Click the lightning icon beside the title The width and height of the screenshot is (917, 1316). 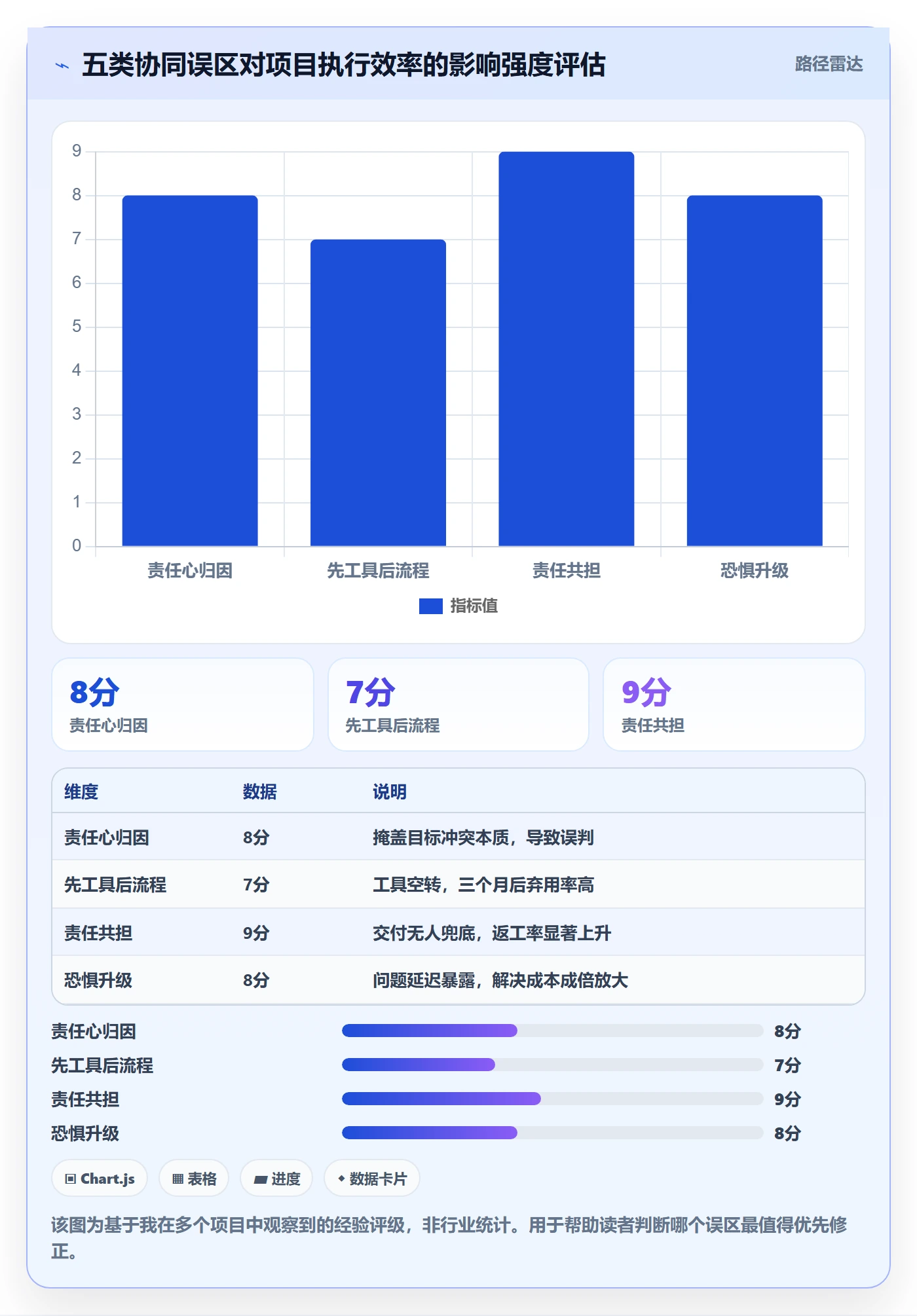pyautogui.click(x=62, y=65)
